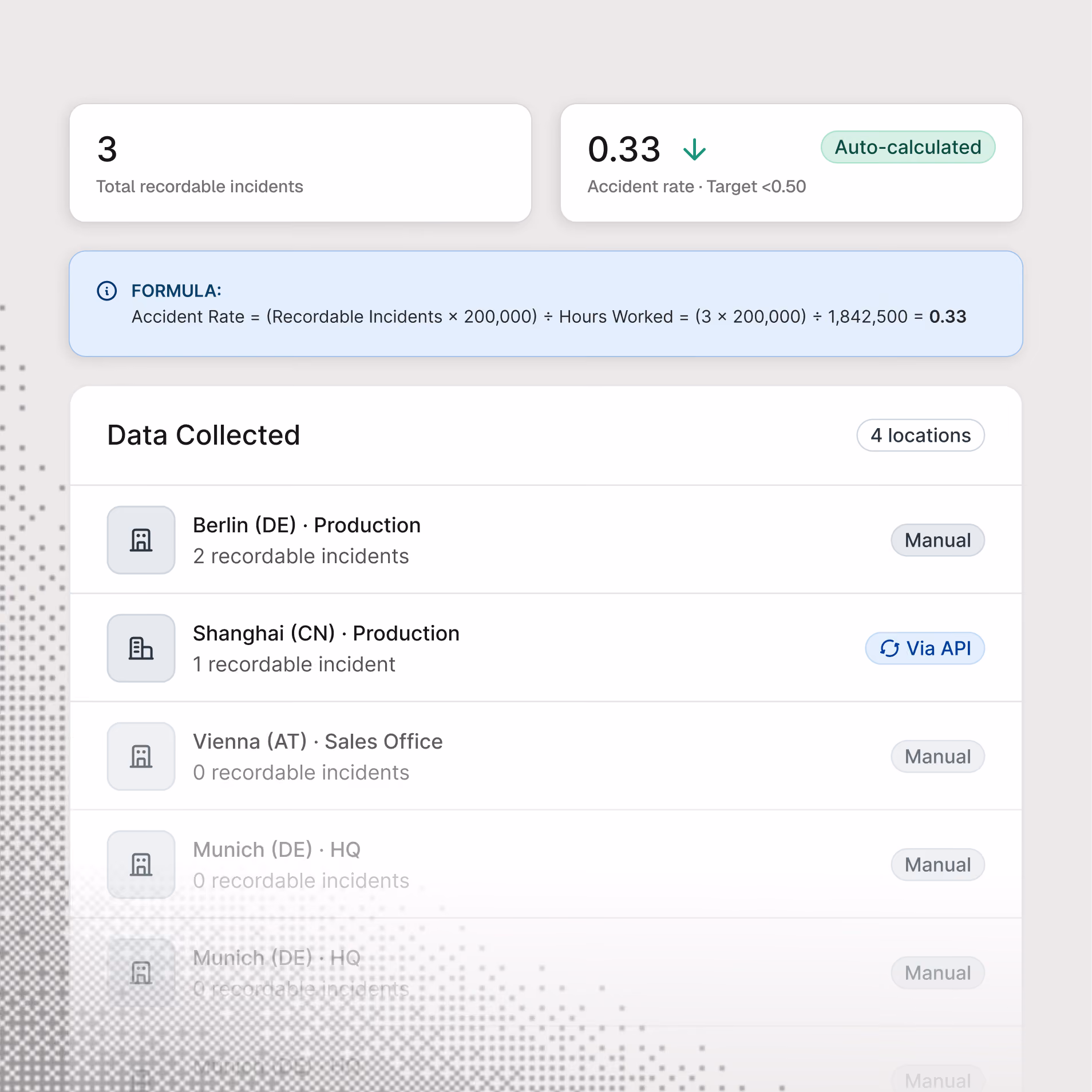The width and height of the screenshot is (1092, 1092).
Task: Click the Accident rate · Target <0.50 label
Action: coord(697,187)
